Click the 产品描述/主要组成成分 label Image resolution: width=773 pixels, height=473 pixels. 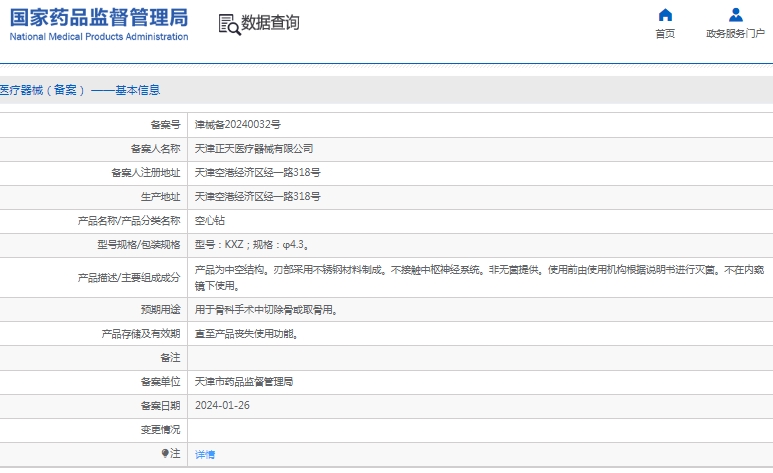click(129, 278)
